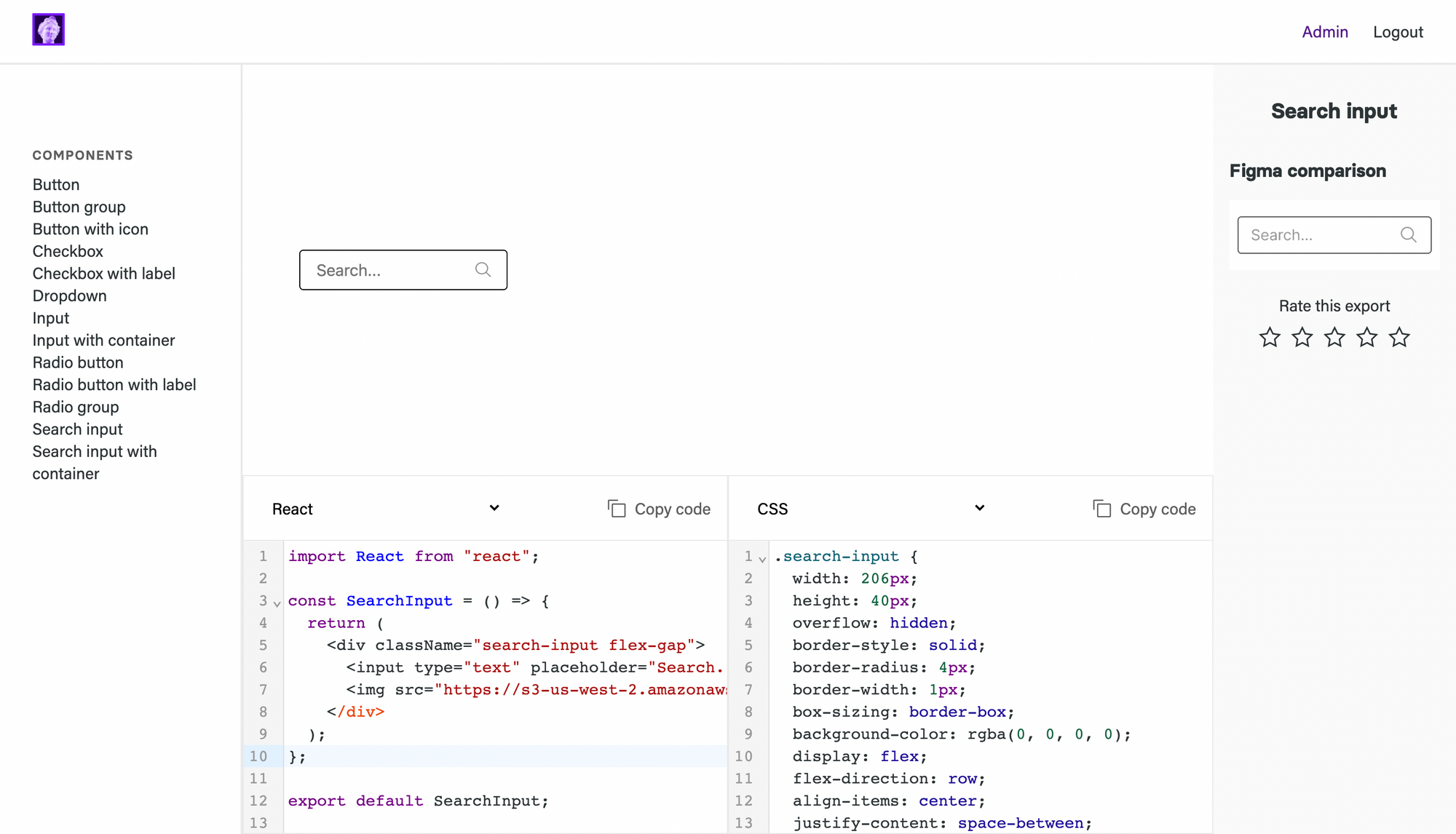Screen dimensions: 1456x834
Task: Open the CSS style dropdown
Action: pos(871,509)
